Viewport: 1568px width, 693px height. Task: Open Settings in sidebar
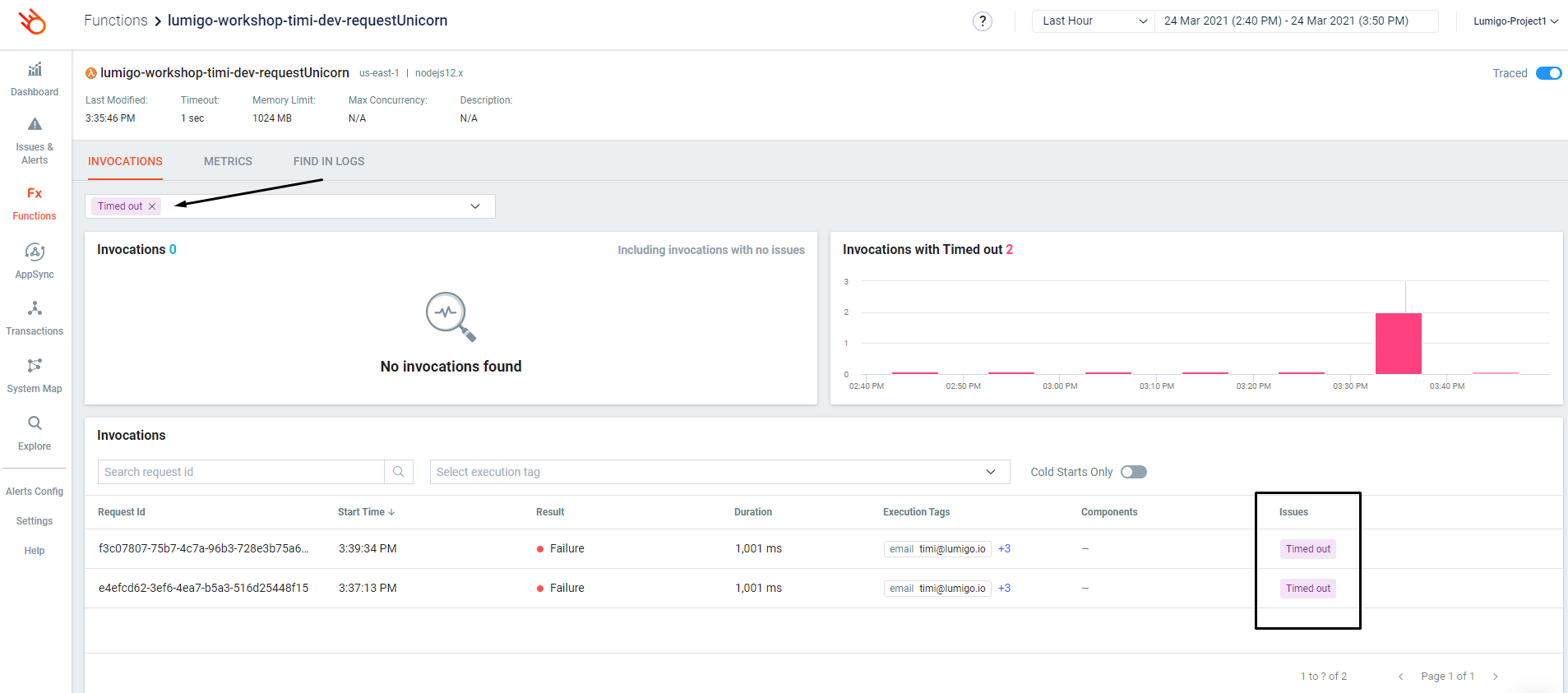pos(35,521)
